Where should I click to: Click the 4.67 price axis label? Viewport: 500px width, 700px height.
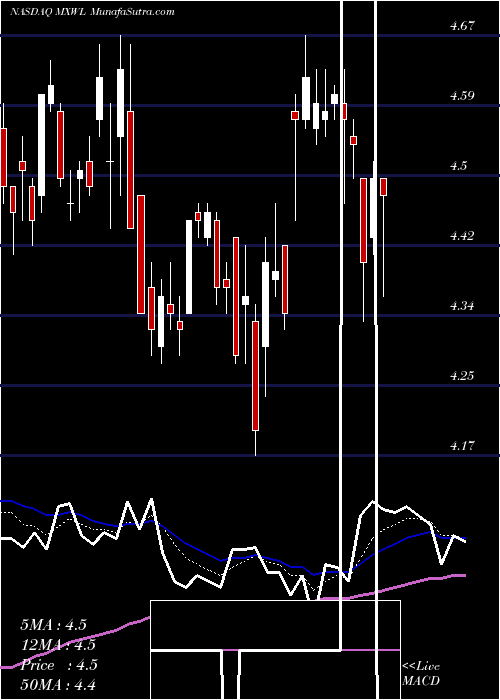[x=462, y=26]
